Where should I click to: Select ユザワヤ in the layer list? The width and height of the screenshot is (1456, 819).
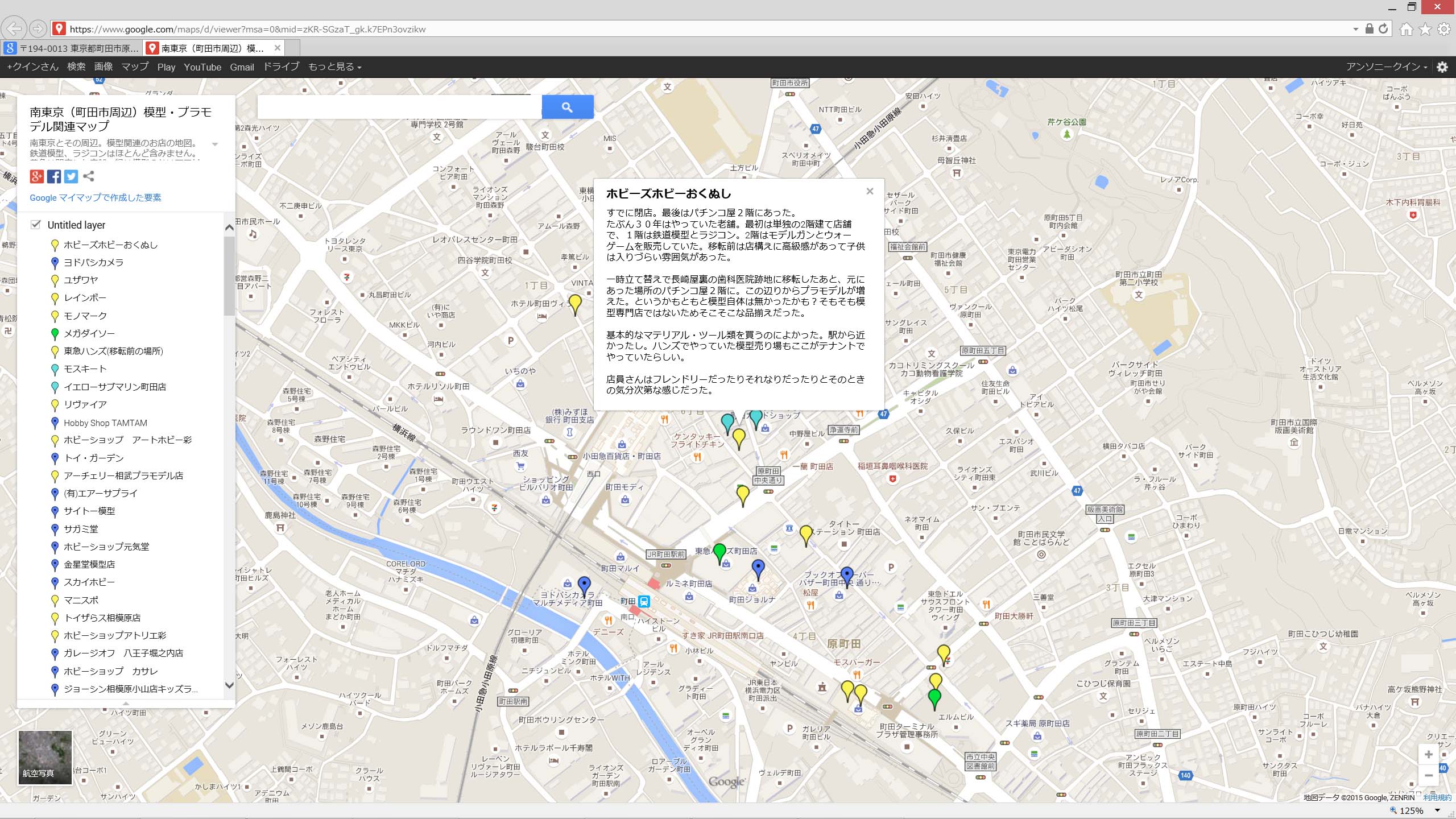pyautogui.click(x=81, y=280)
